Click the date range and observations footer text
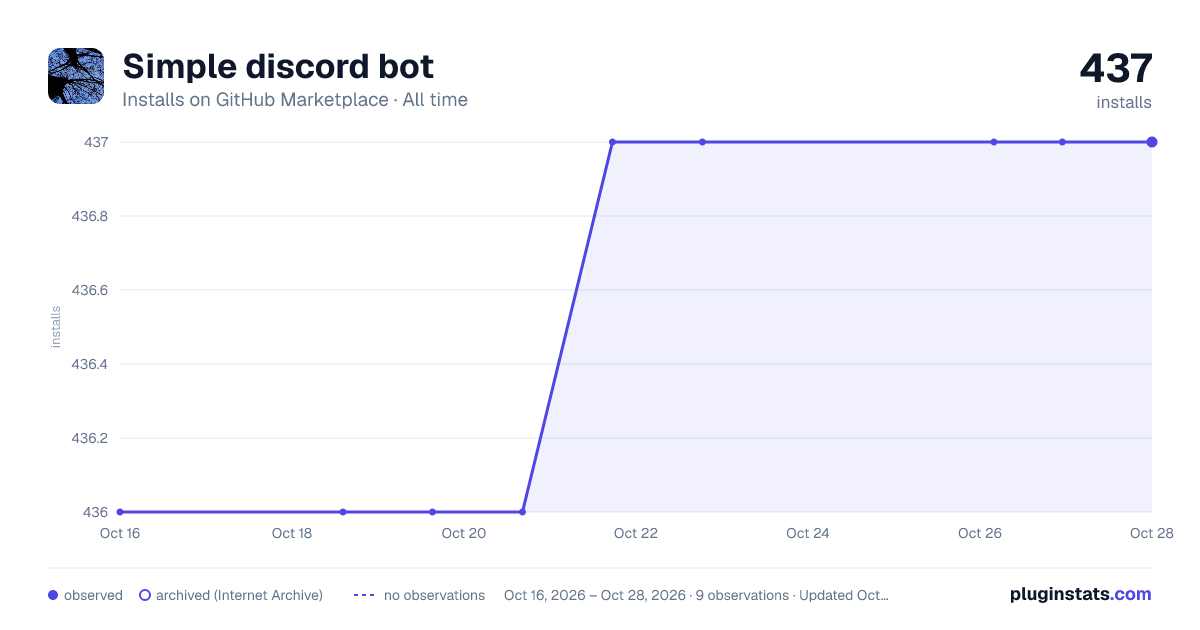The width and height of the screenshot is (1200, 630). (x=696, y=595)
